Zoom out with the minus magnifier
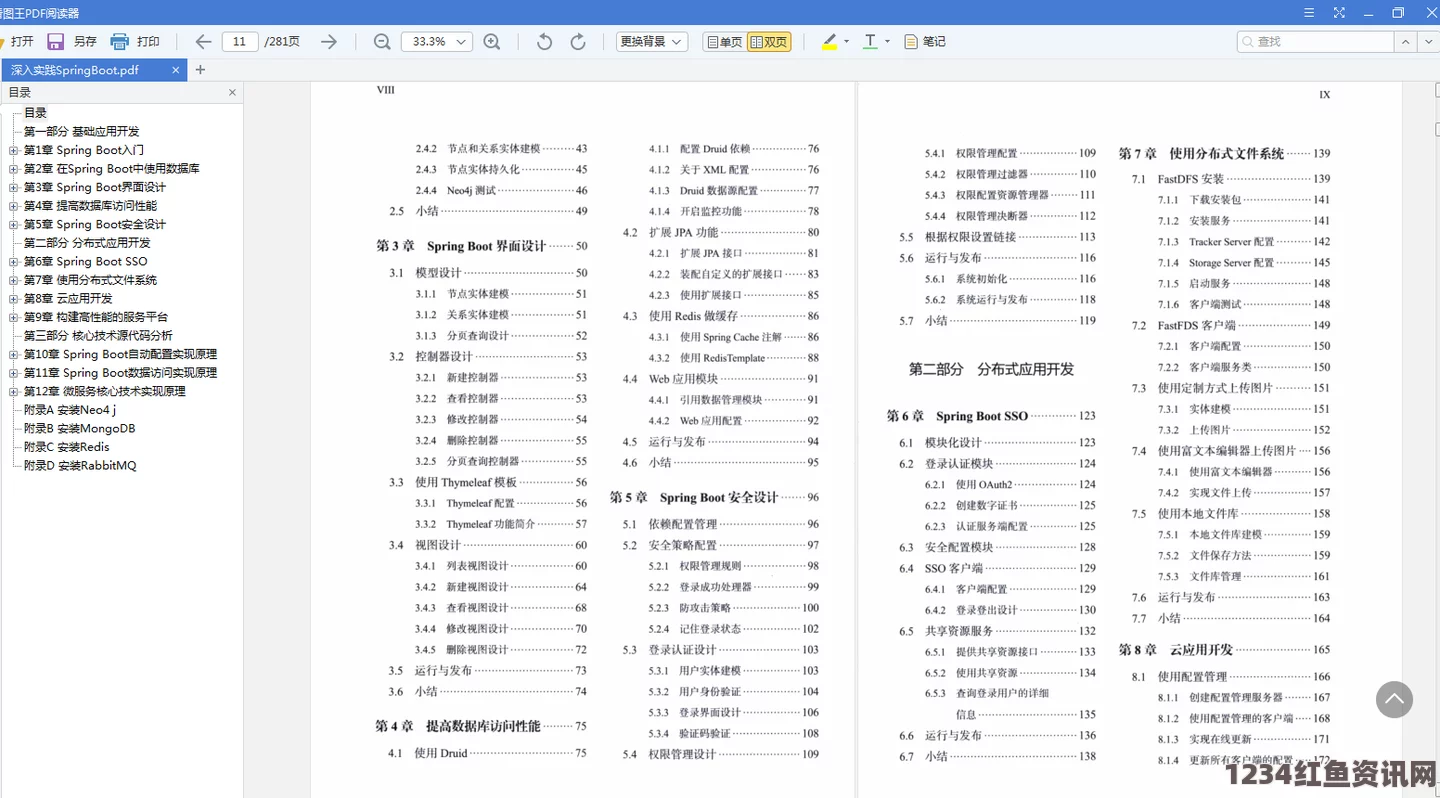1440x798 pixels. 382,41
